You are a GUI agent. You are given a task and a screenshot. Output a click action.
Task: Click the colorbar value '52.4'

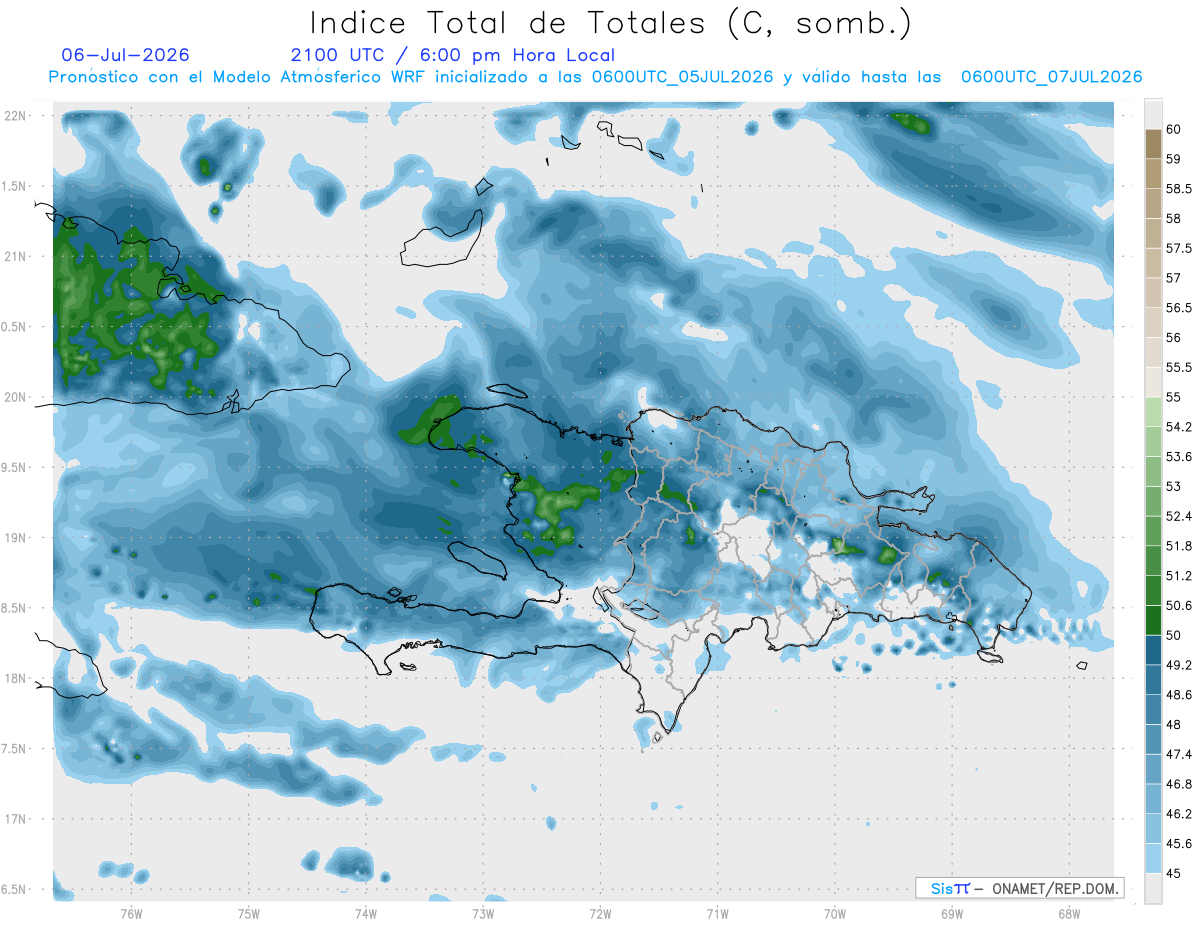[x=1179, y=516]
